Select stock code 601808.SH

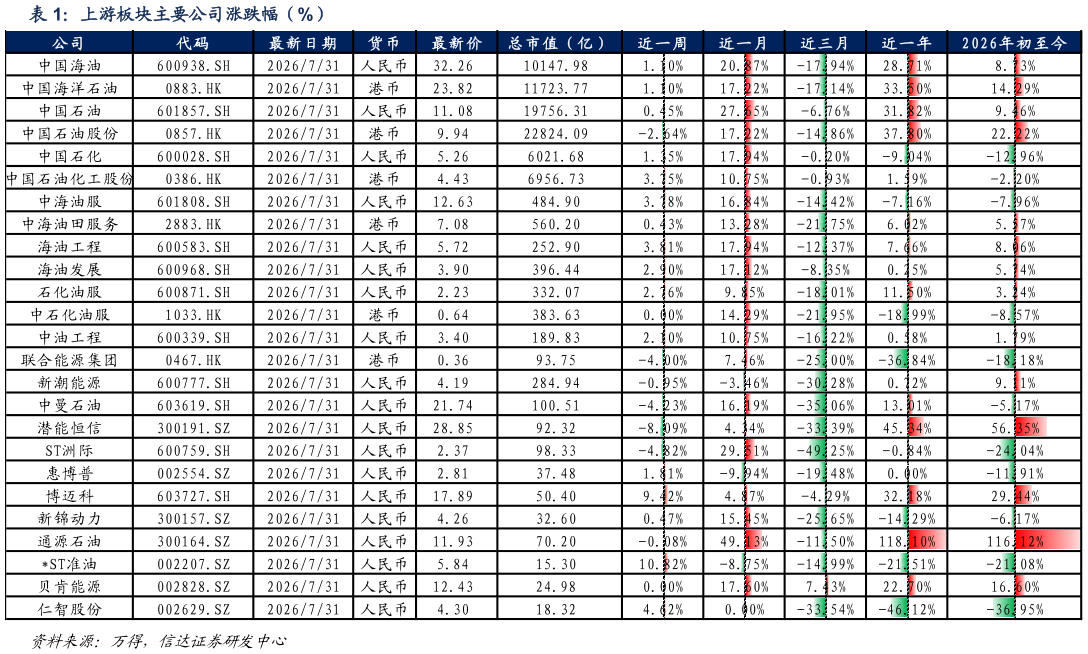[193, 202]
